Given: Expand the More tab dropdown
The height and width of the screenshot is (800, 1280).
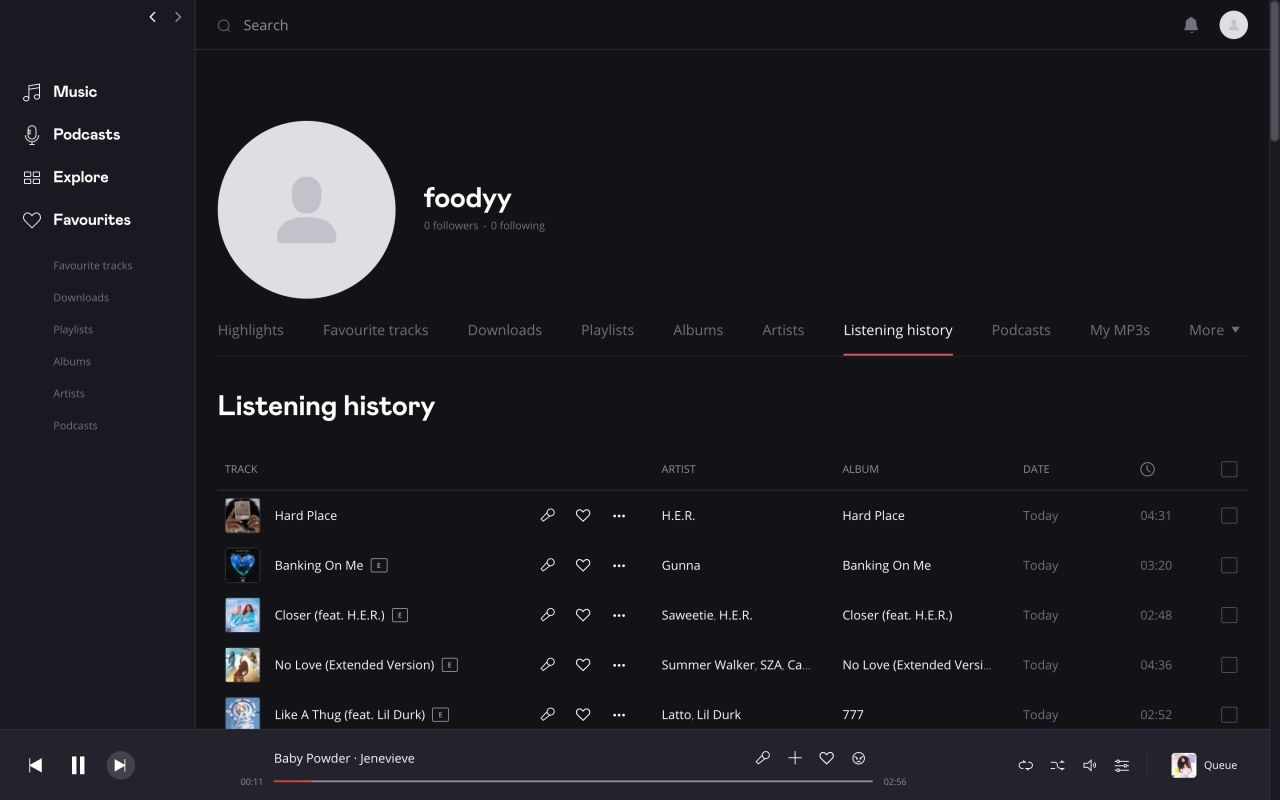Looking at the screenshot, I should pos(1213,329).
